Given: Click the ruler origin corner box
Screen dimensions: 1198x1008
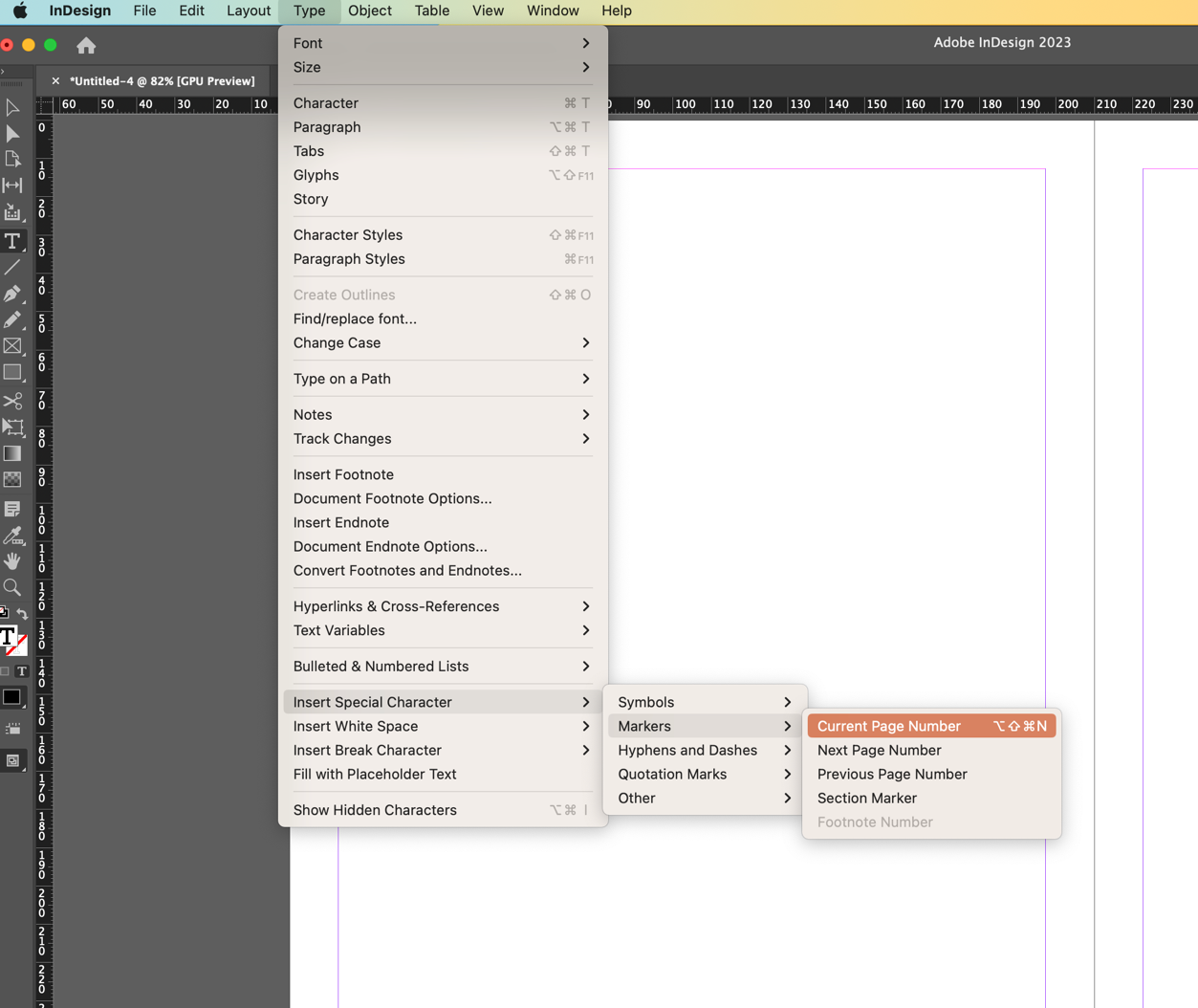Looking at the screenshot, I should point(44,104).
